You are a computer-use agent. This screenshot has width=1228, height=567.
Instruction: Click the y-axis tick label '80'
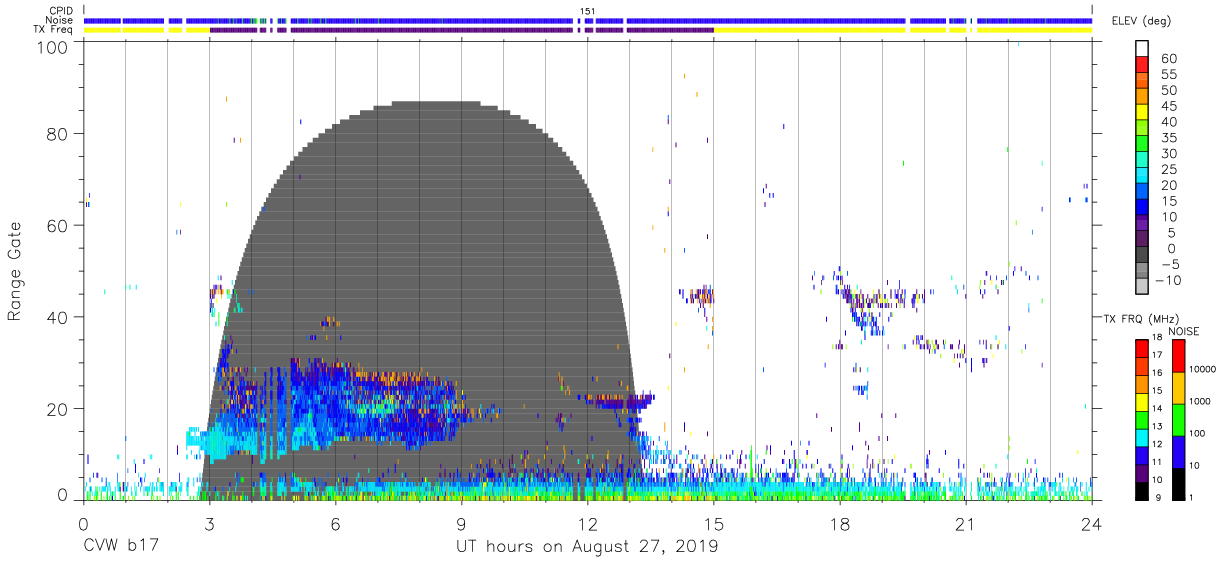point(57,133)
